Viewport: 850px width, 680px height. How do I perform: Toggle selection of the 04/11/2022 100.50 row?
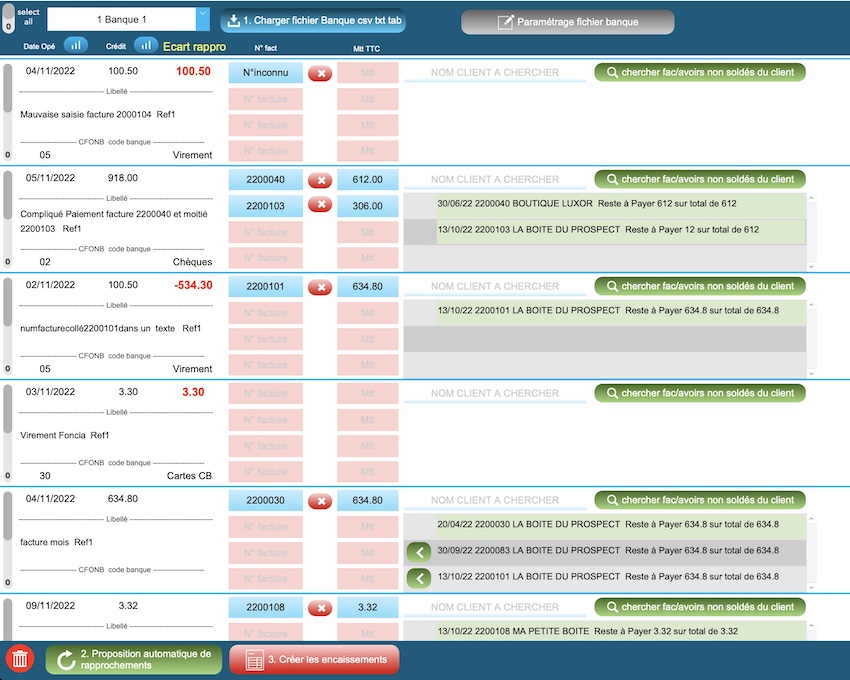(x=8, y=112)
